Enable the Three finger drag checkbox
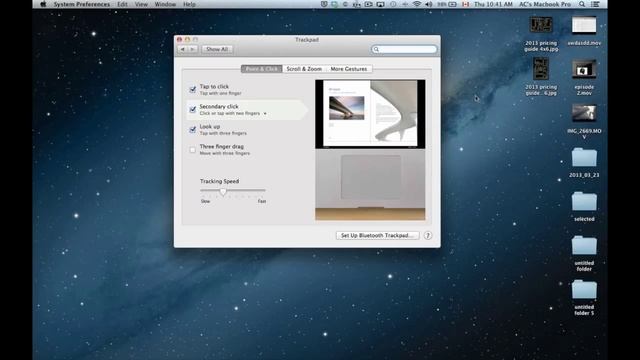 pos(193,150)
